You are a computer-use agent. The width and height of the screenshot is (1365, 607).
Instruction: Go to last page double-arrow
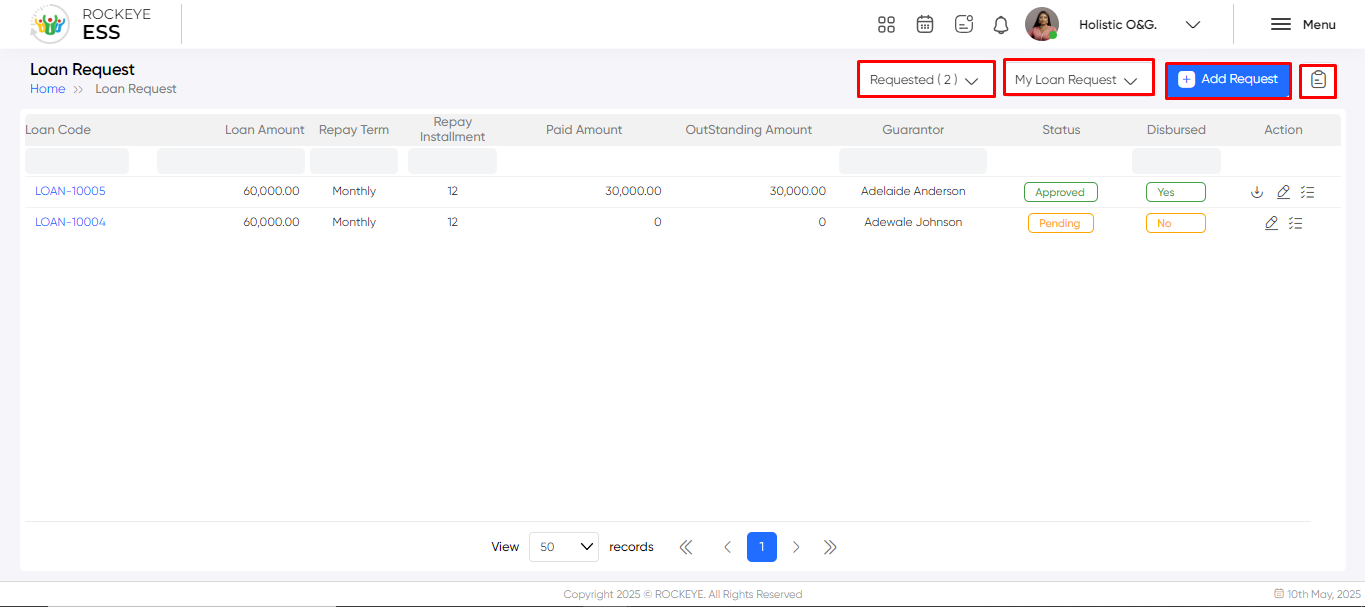click(x=830, y=547)
